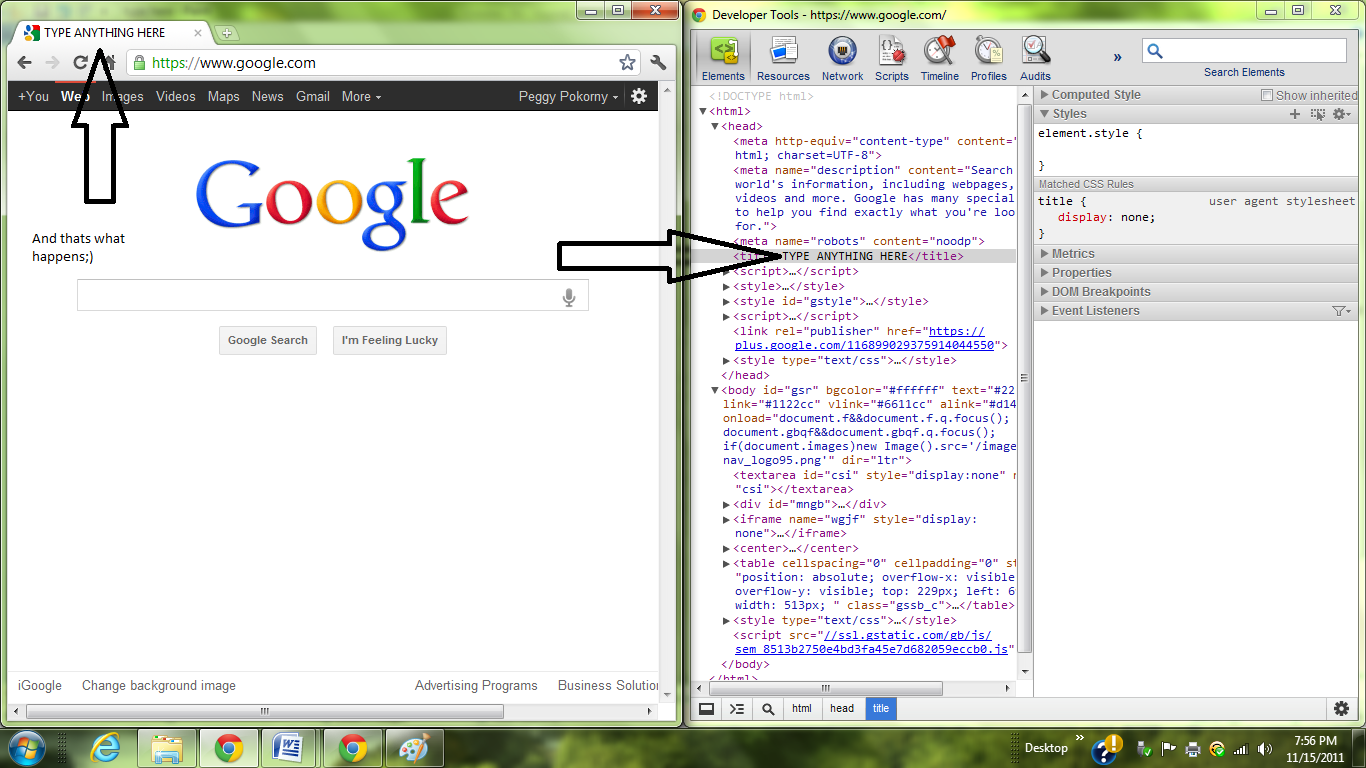
Task: Open the Audits panel icon
Action: [1035, 59]
